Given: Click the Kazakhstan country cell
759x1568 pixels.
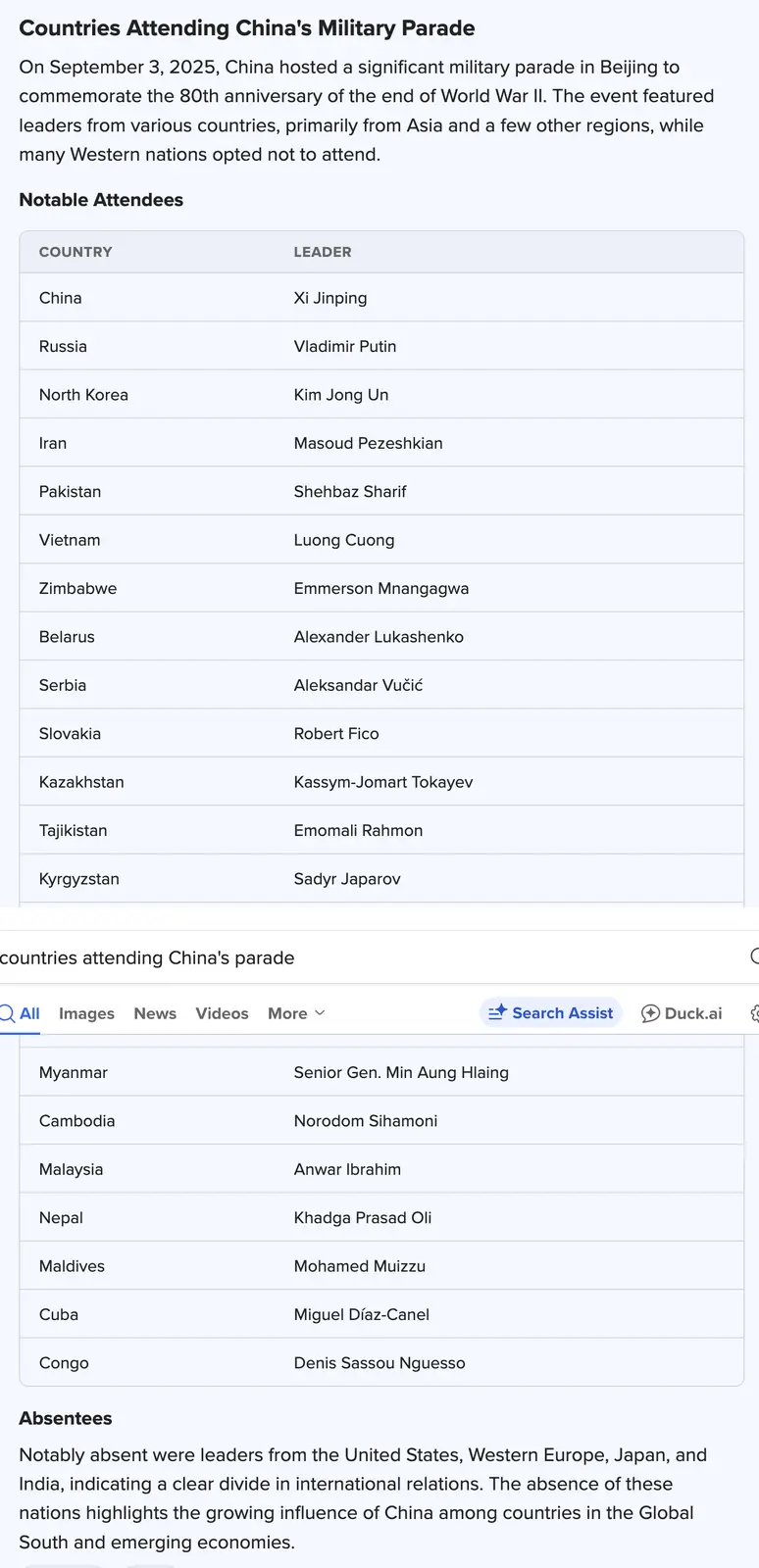Looking at the screenshot, I should pos(81,782).
